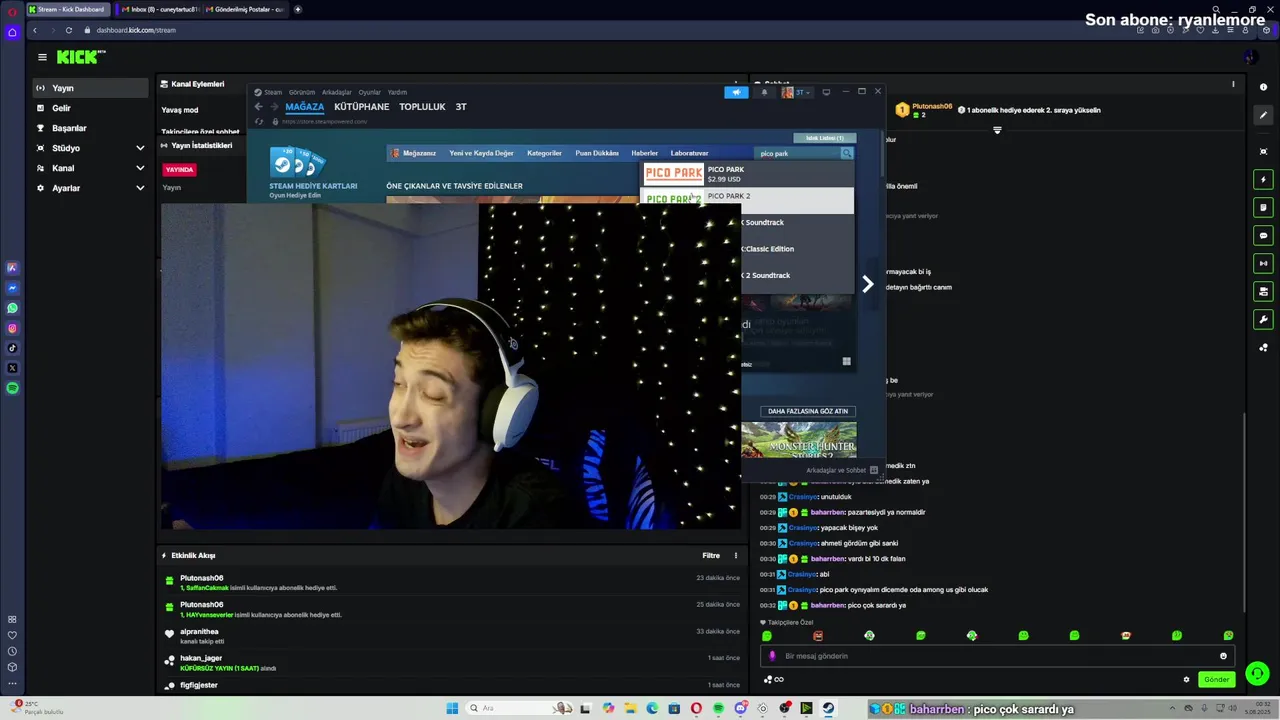Screen dimensions: 1280x720
Task: Open Puan Dükkânı in Steam store menu
Action: pyautogui.click(x=597, y=153)
